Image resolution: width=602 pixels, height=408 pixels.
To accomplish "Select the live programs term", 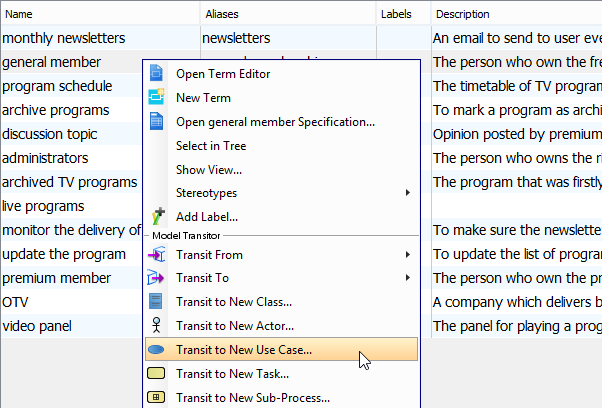I will tap(43, 206).
